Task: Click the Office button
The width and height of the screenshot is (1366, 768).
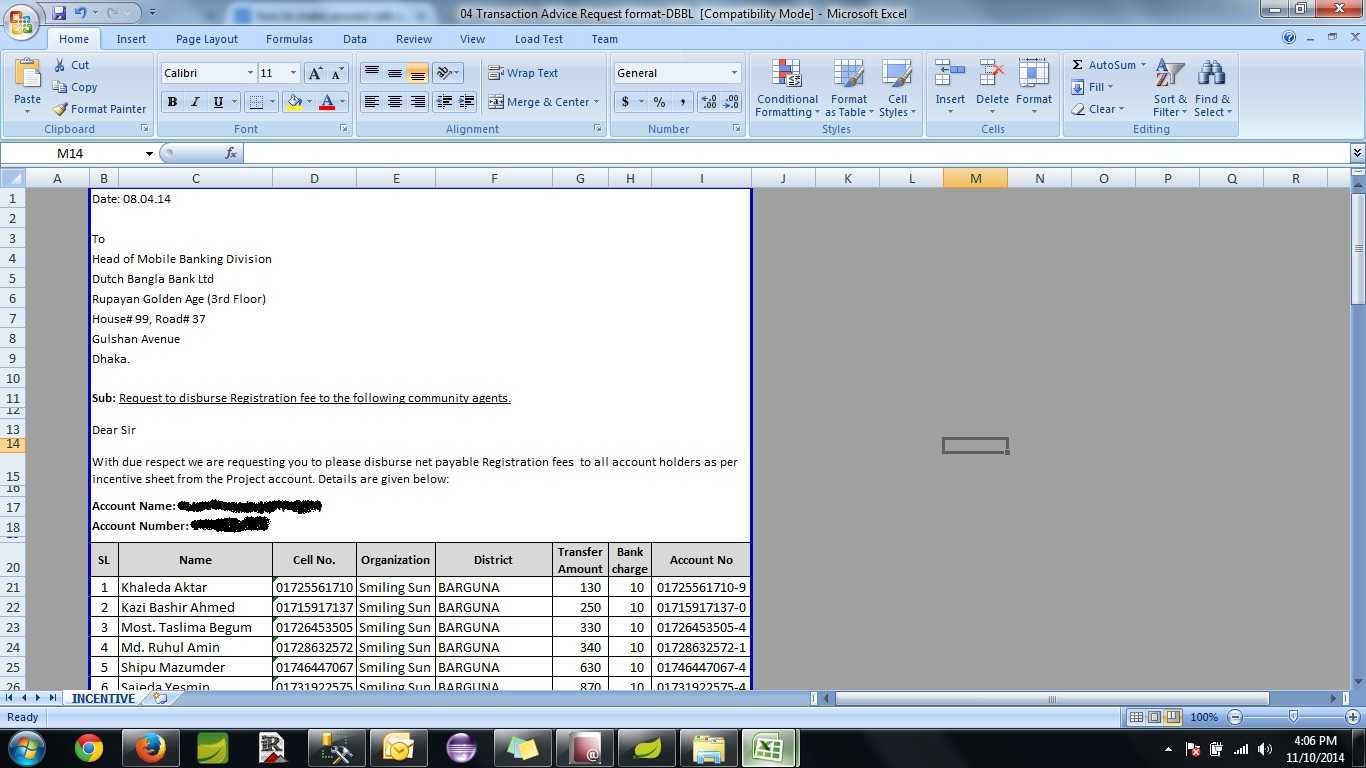Action: click(23, 19)
